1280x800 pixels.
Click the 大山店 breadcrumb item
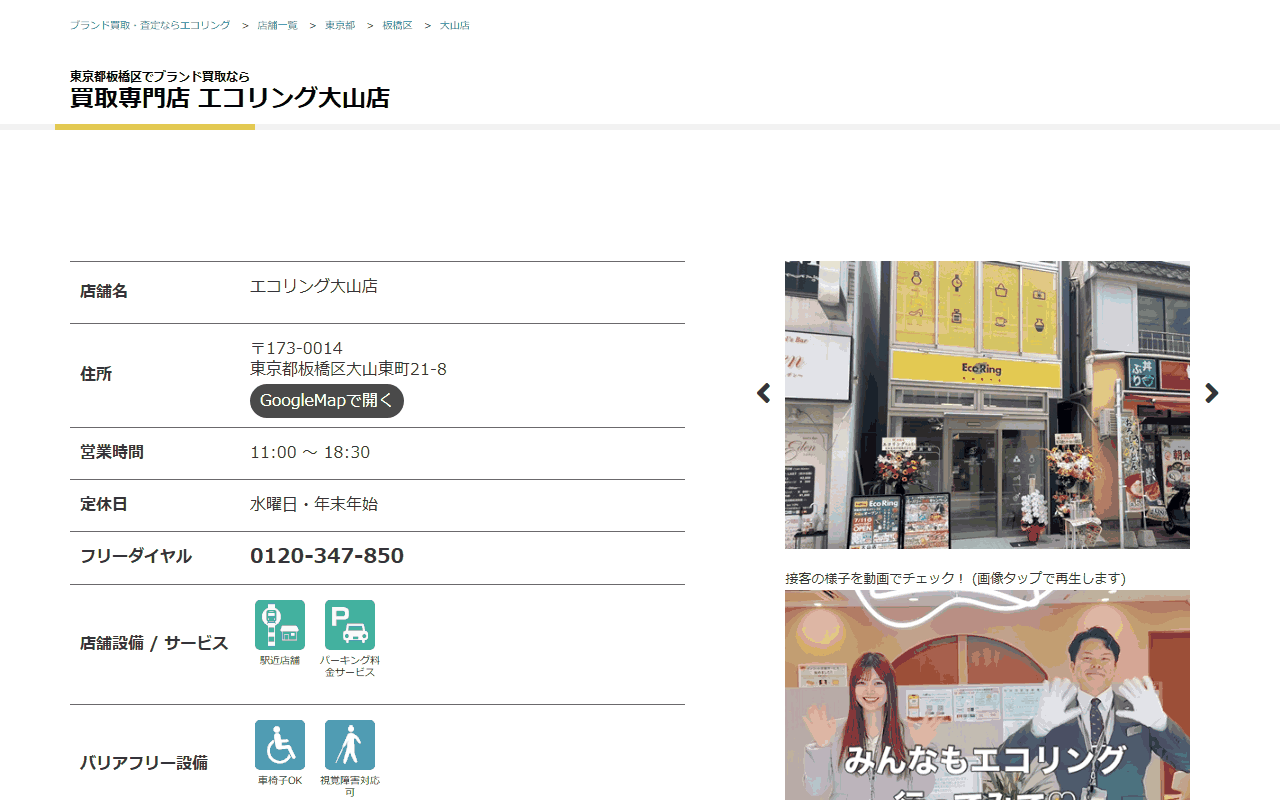(455, 25)
